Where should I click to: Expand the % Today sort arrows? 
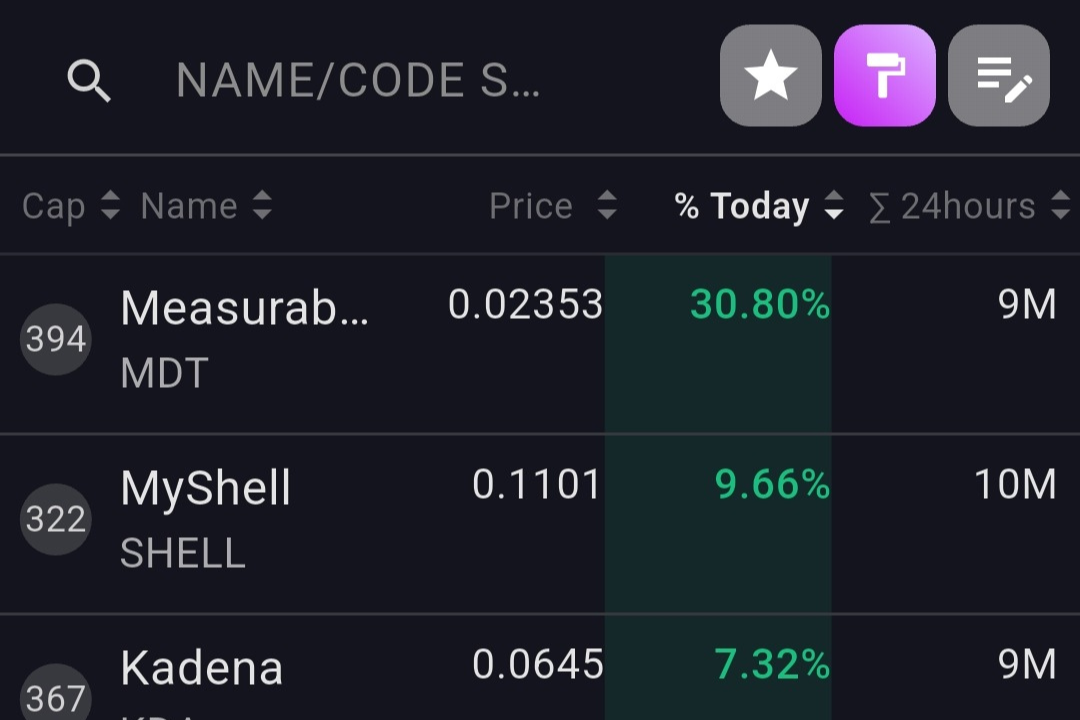(833, 206)
